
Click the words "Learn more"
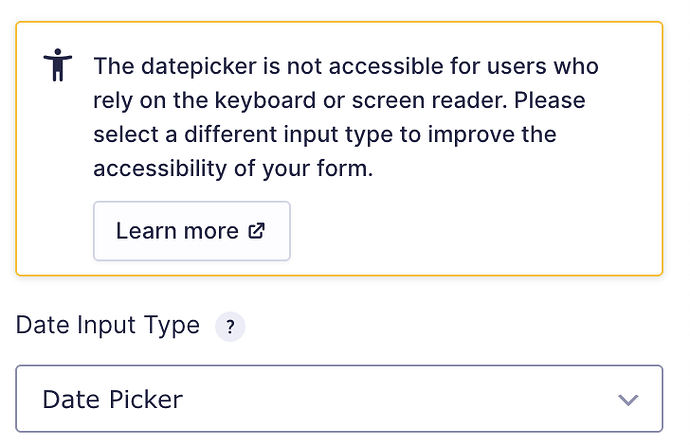[177, 231]
